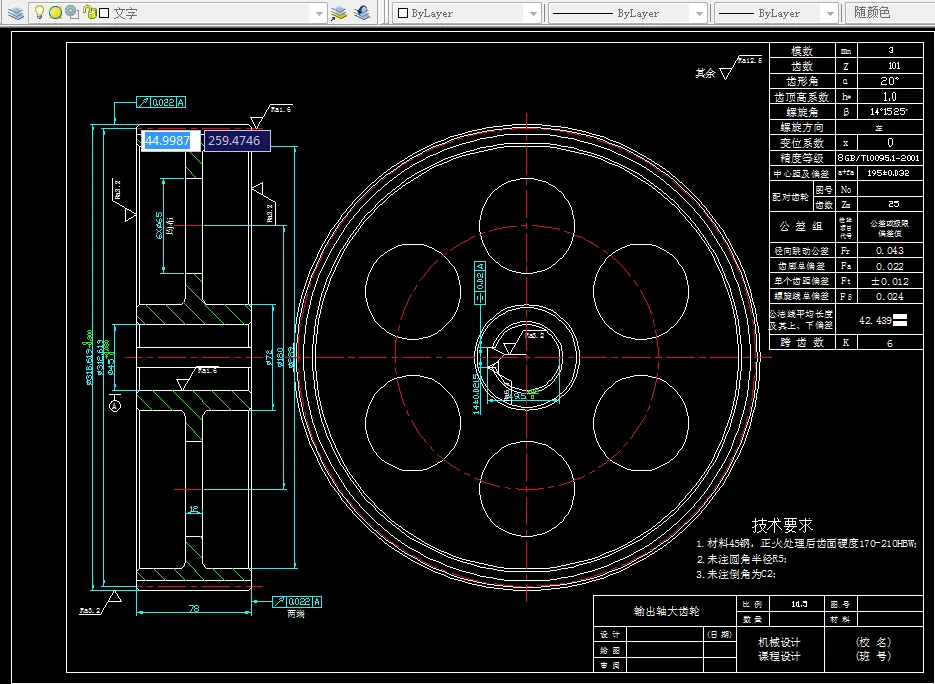935x684 pixels.
Task: Click the 中心距及偏差 row label
Action: pyautogui.click(x=802, y=174)
